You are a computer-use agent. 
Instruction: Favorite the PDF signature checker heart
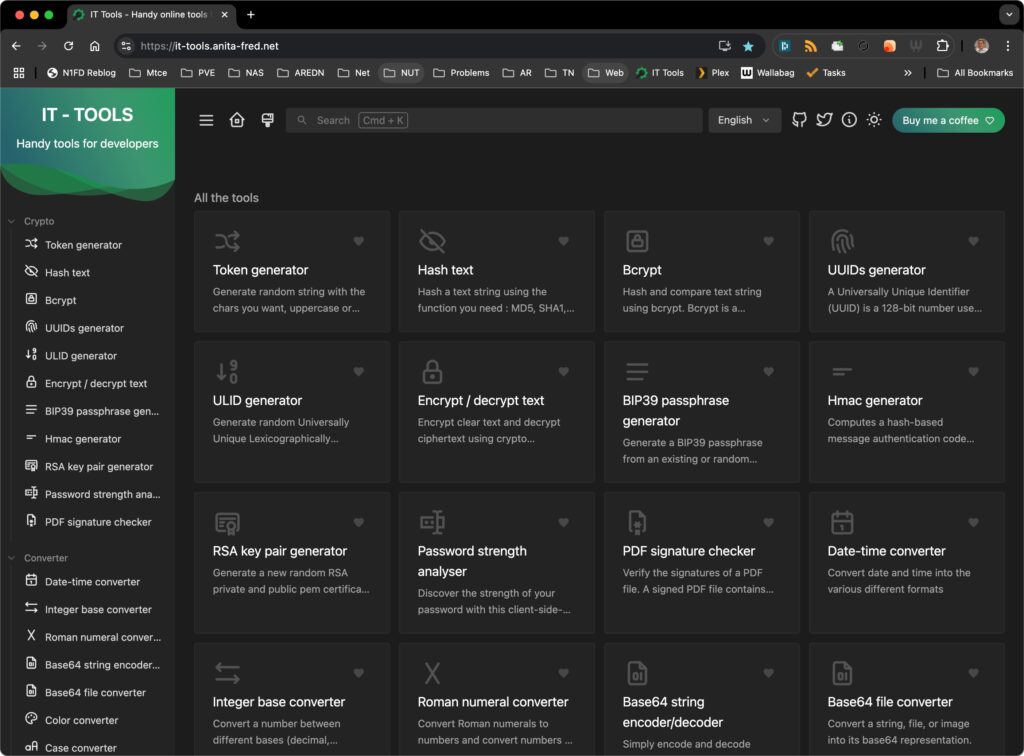pyautogui.click(x=769, y=522)
